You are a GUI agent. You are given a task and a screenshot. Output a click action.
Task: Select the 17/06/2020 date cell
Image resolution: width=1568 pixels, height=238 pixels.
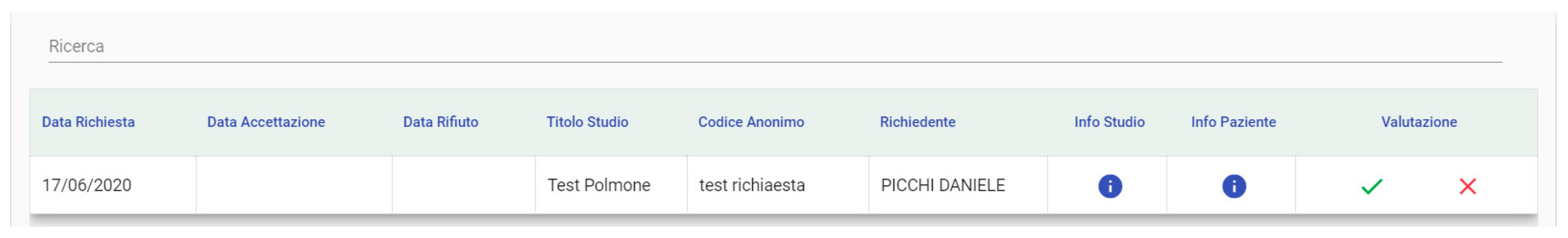coord(87,185)
